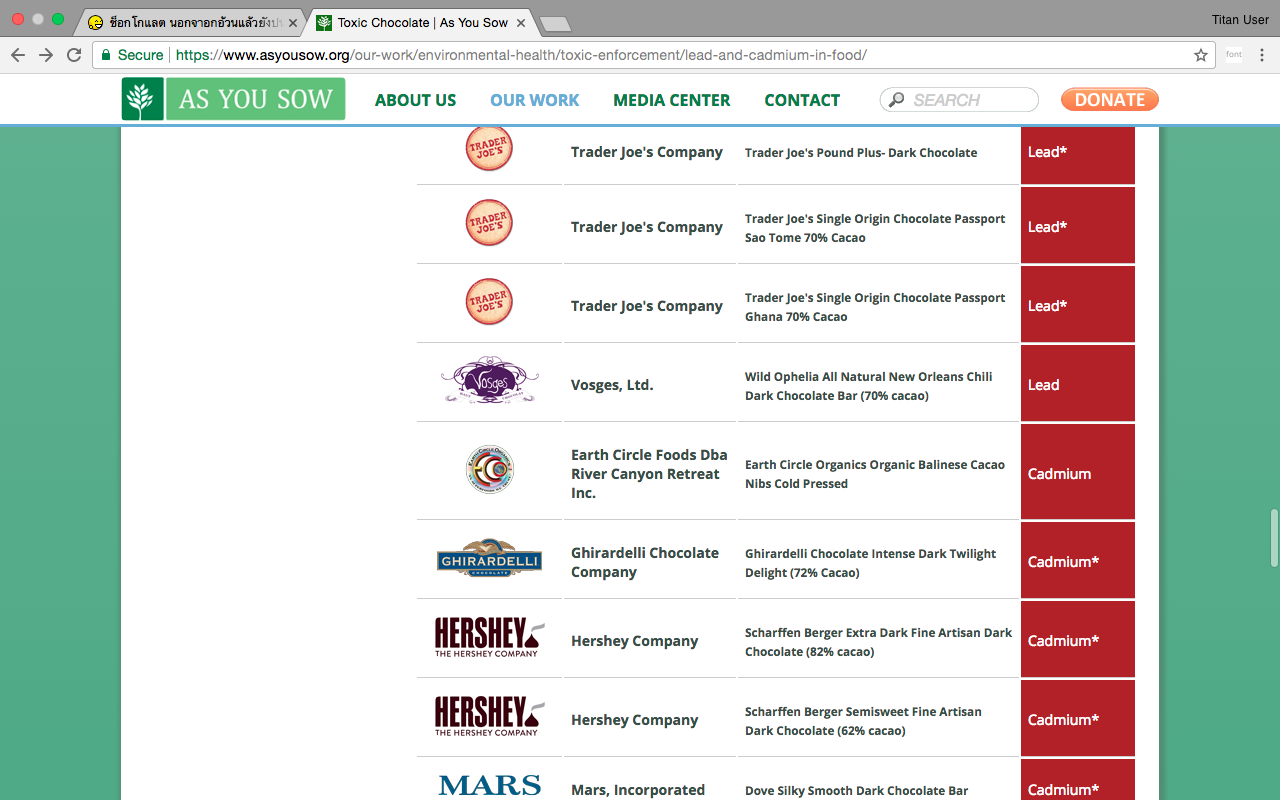
Task: Click Trader Joe's Pound Plus- Dark Chocolate text
Action: click(x=861, y=153)
